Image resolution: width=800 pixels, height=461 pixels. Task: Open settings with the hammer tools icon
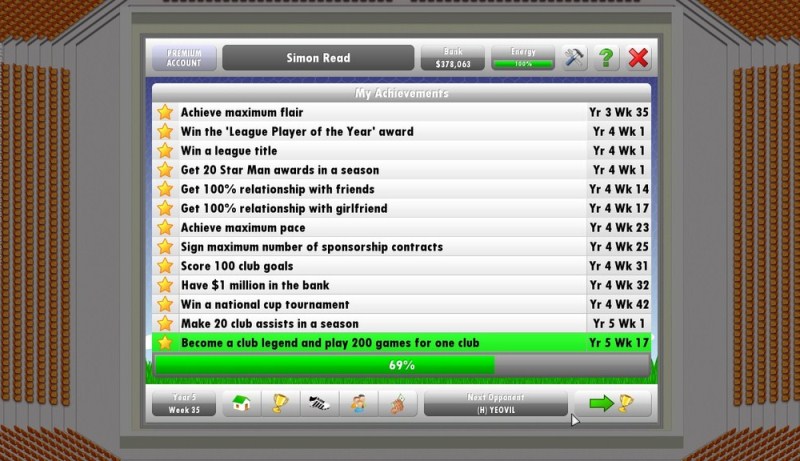tap(574, 58)
